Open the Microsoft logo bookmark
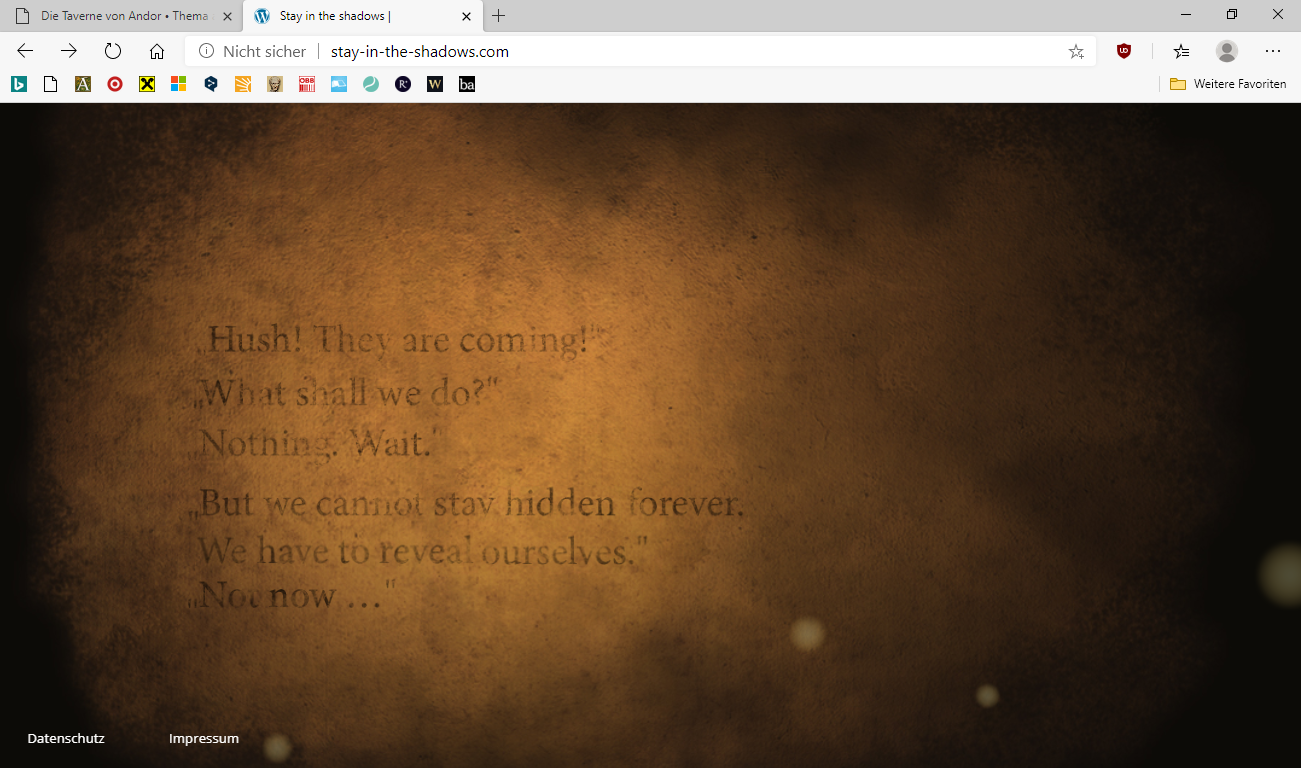This screenshot has width=1301, height=768. (178, 84)
